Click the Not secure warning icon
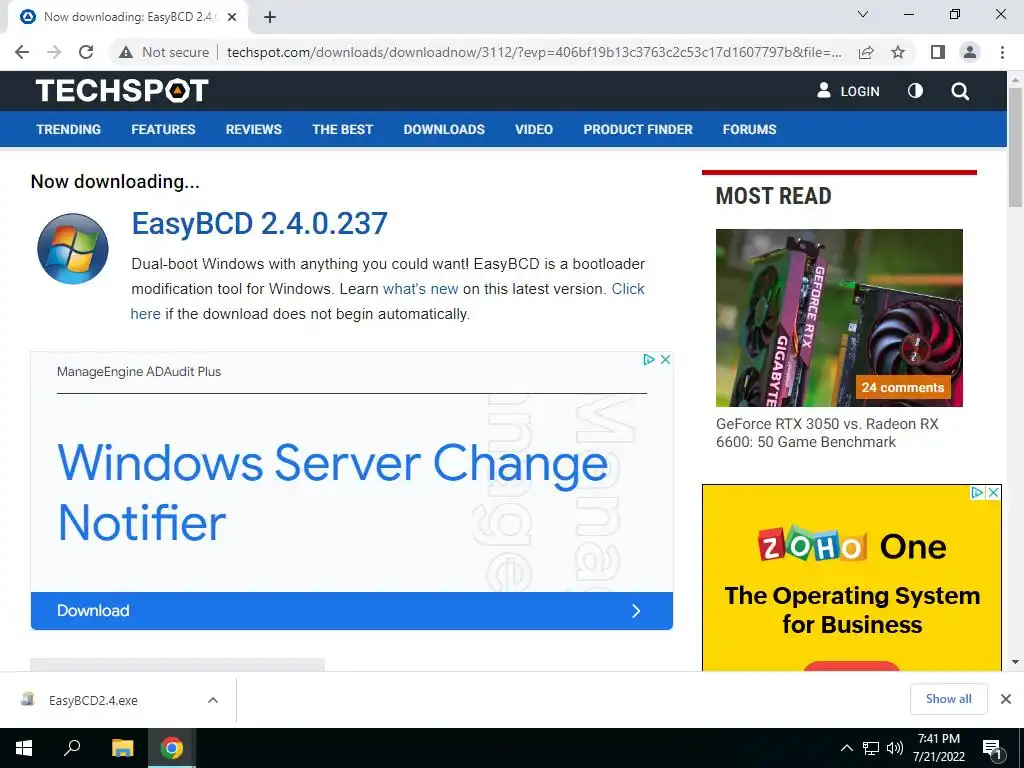 tap(126, 52)
